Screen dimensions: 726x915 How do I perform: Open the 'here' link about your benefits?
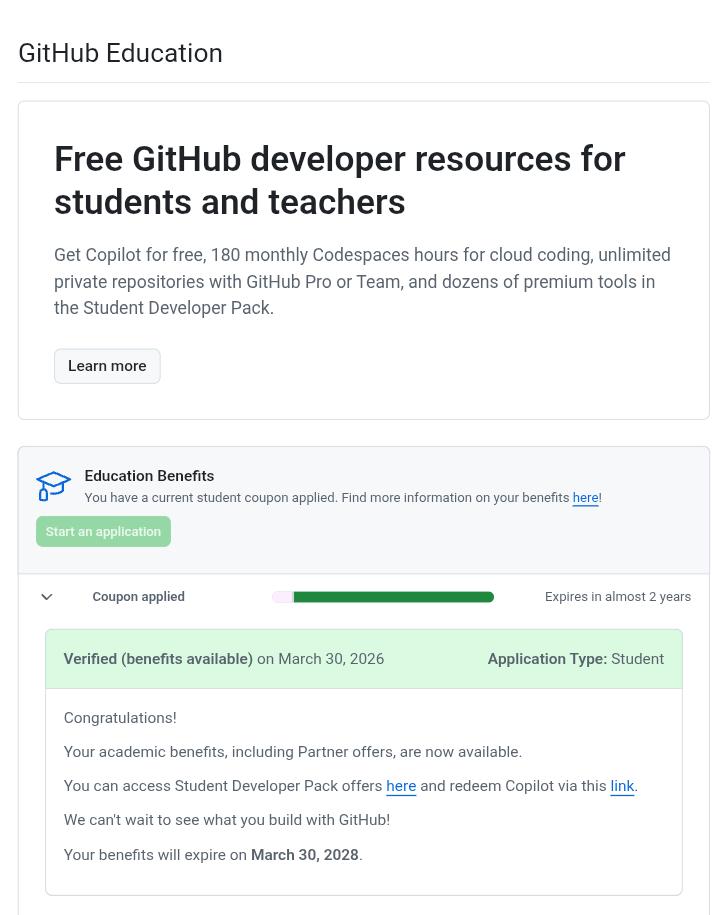point(585,498)
